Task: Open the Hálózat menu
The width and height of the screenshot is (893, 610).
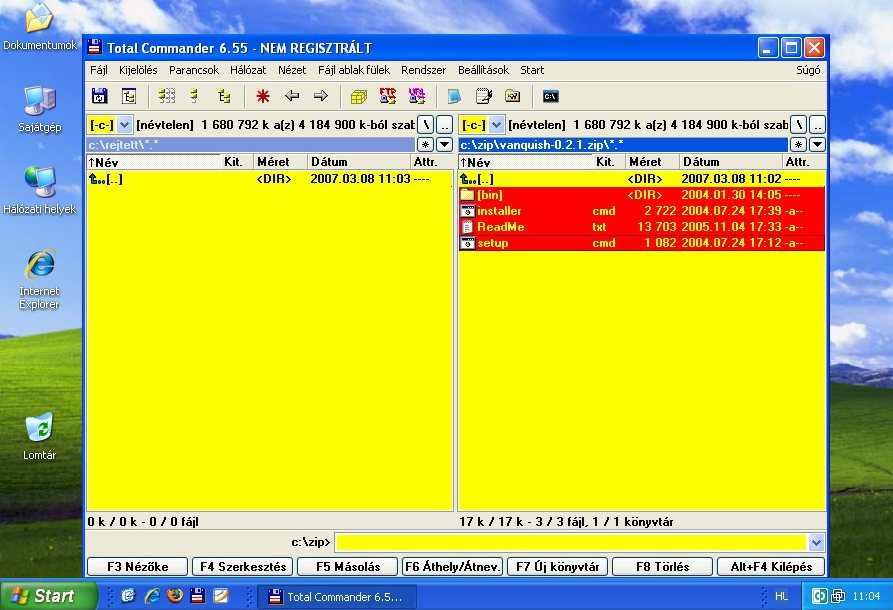Action: 248,70
